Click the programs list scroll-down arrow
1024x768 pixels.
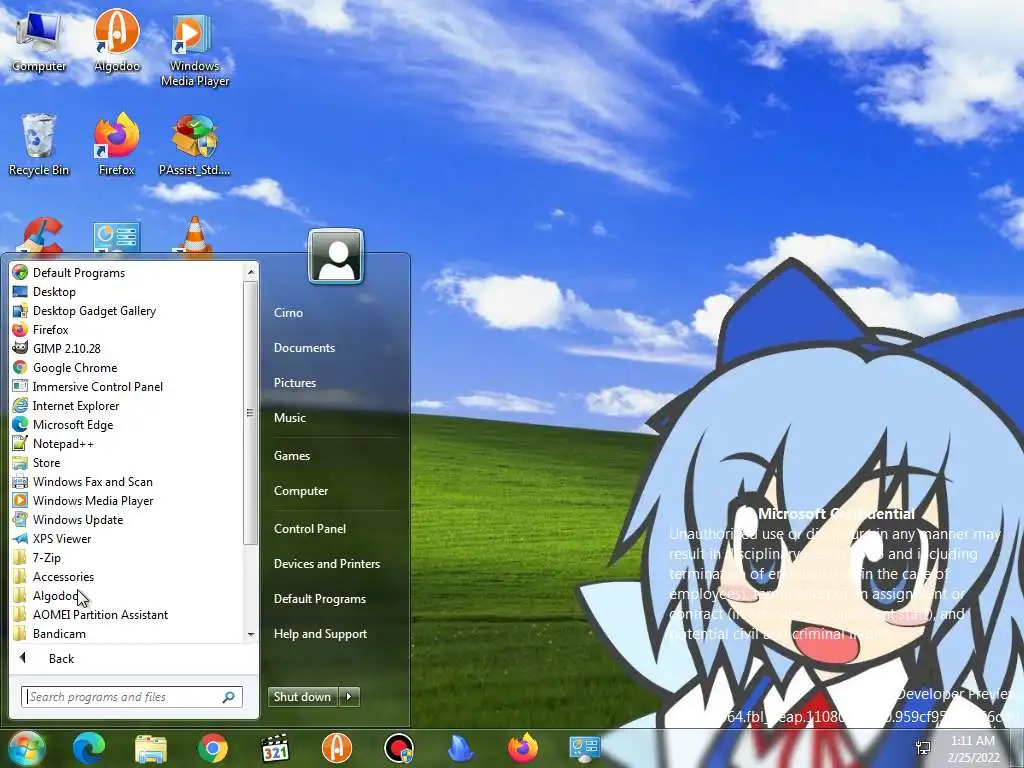251,634
